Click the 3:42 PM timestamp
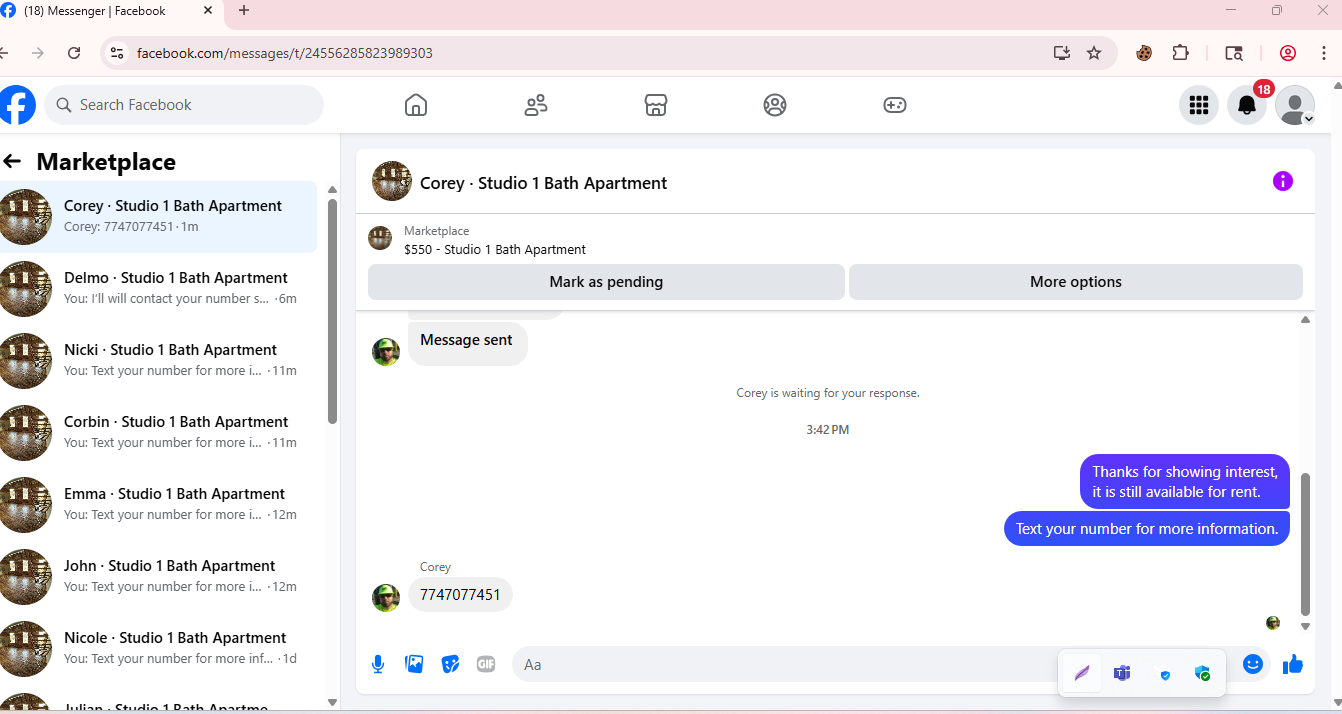 click(x=828, y=430)
